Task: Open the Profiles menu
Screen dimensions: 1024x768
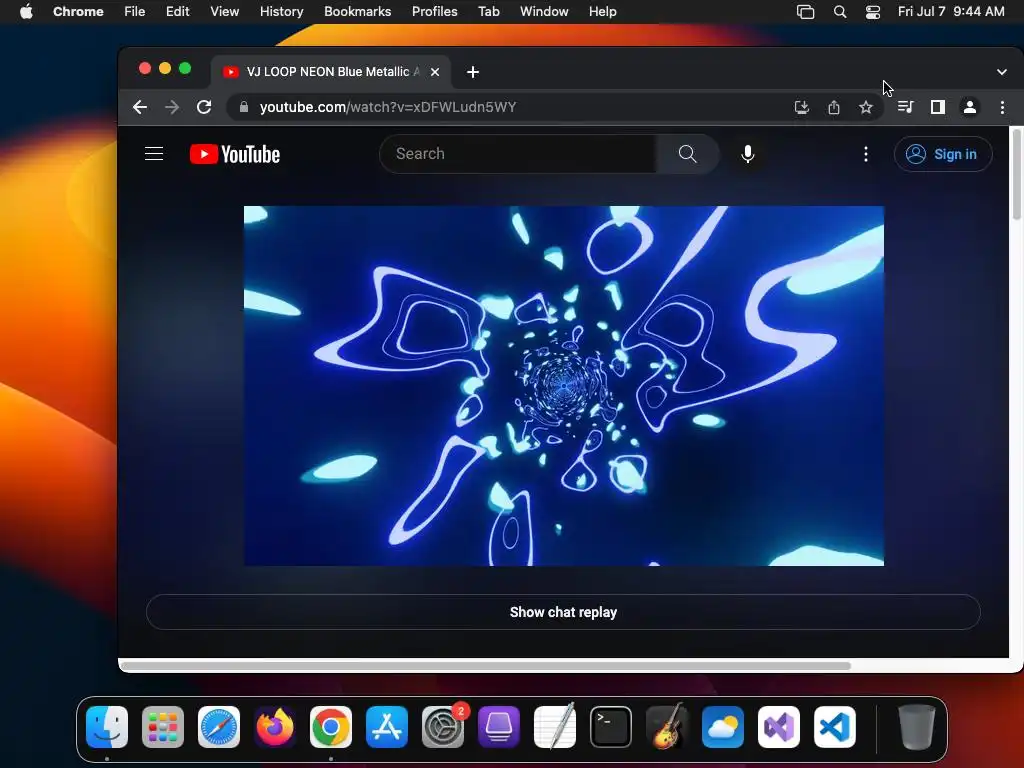Action: (435, 12)
